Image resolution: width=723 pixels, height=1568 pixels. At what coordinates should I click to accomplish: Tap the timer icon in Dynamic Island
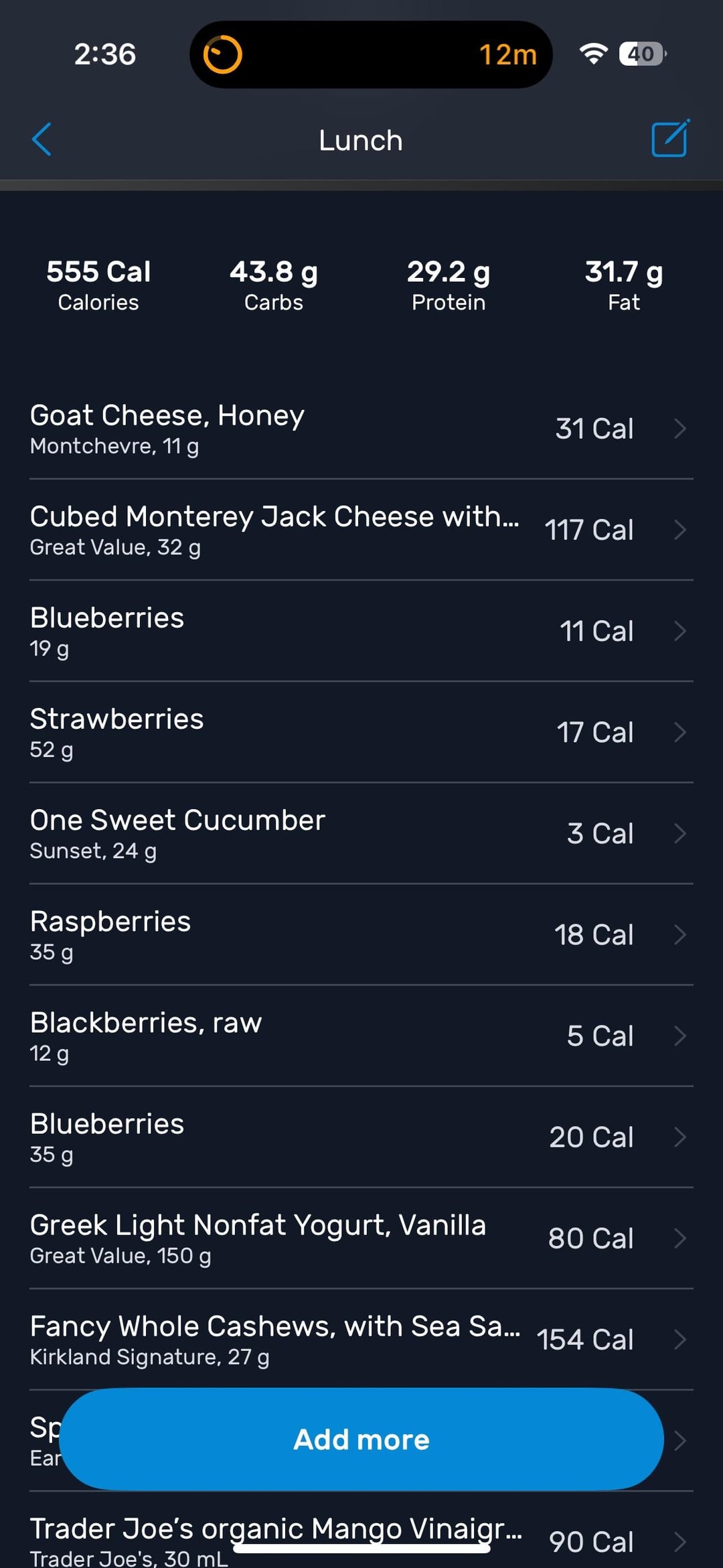click(223, 55)
